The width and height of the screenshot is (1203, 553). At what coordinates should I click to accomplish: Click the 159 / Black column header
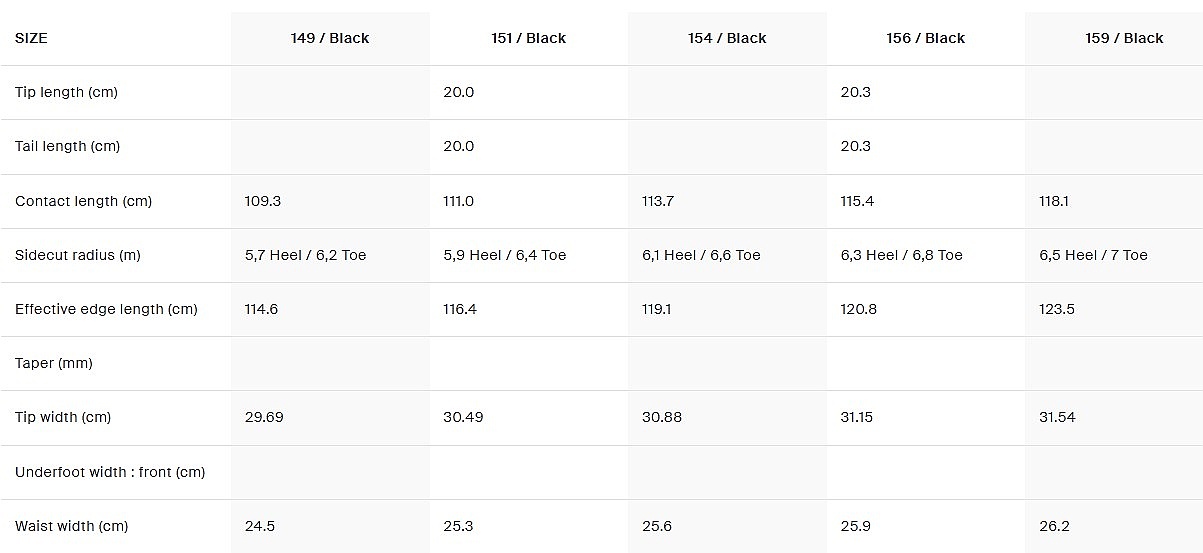point(1124,38)
